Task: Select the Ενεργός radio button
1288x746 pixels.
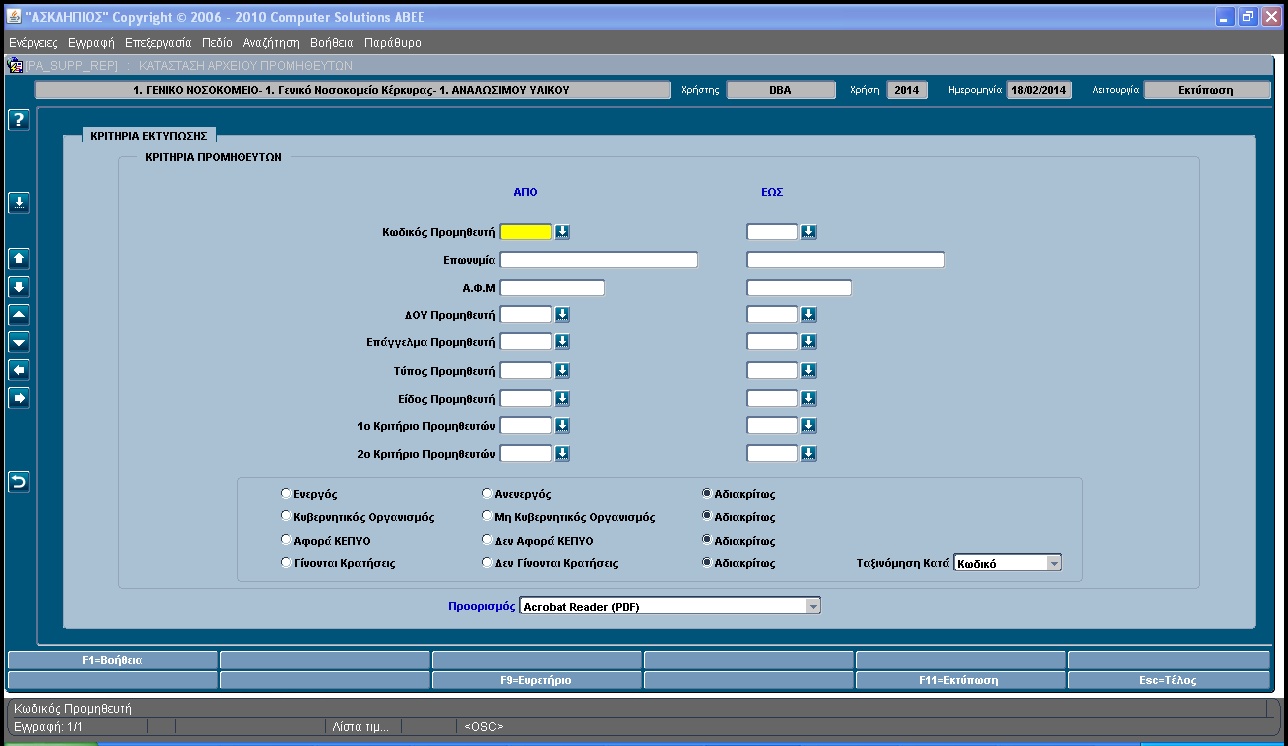Action: [x=287, y=494]
